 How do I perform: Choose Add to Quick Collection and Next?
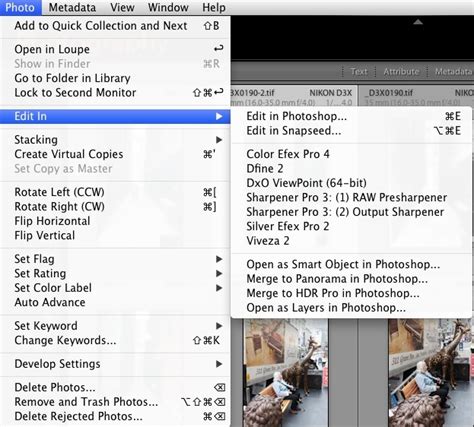point(115,26)
